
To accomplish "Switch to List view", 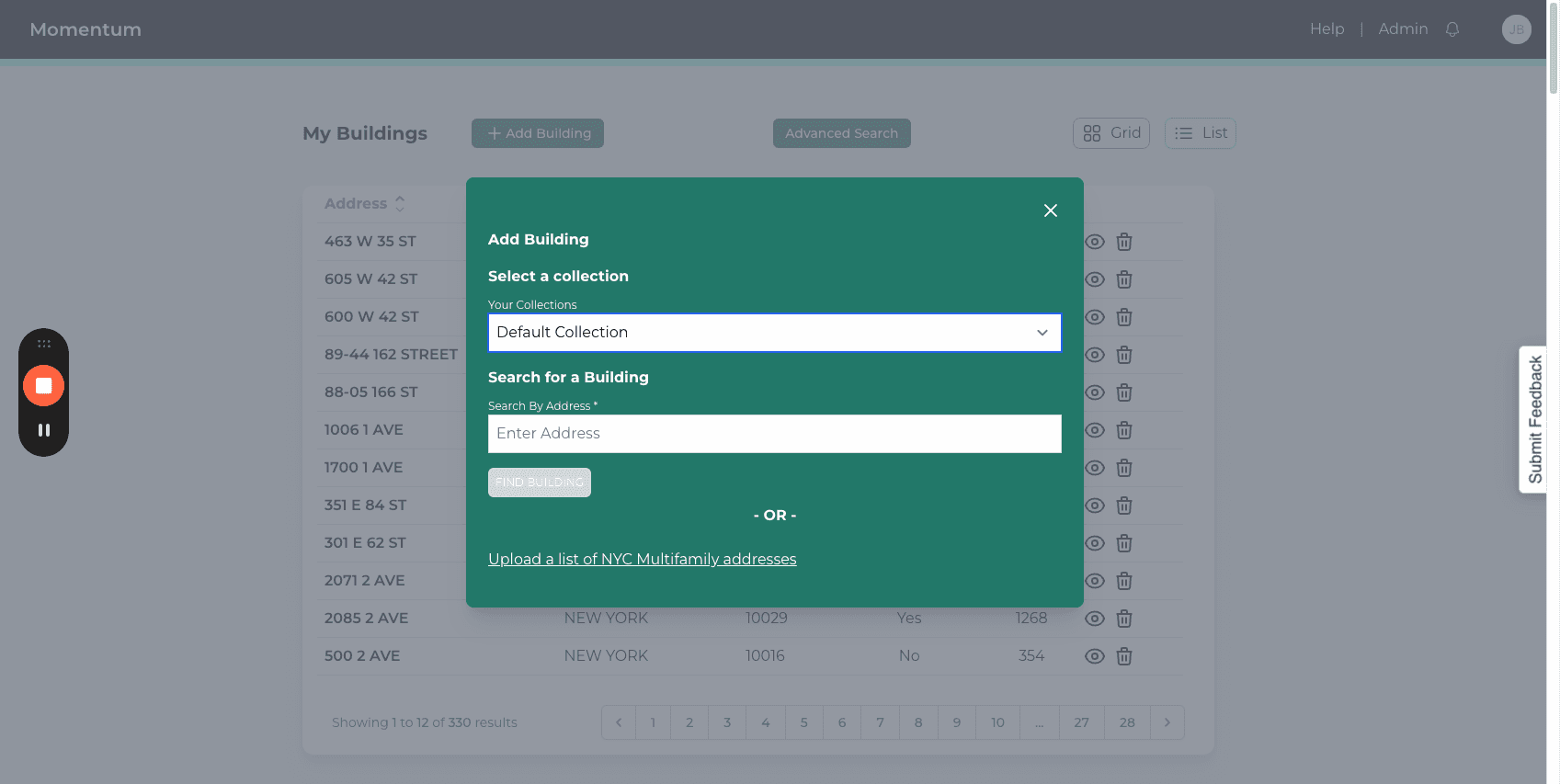I will tap(1201, 133).
